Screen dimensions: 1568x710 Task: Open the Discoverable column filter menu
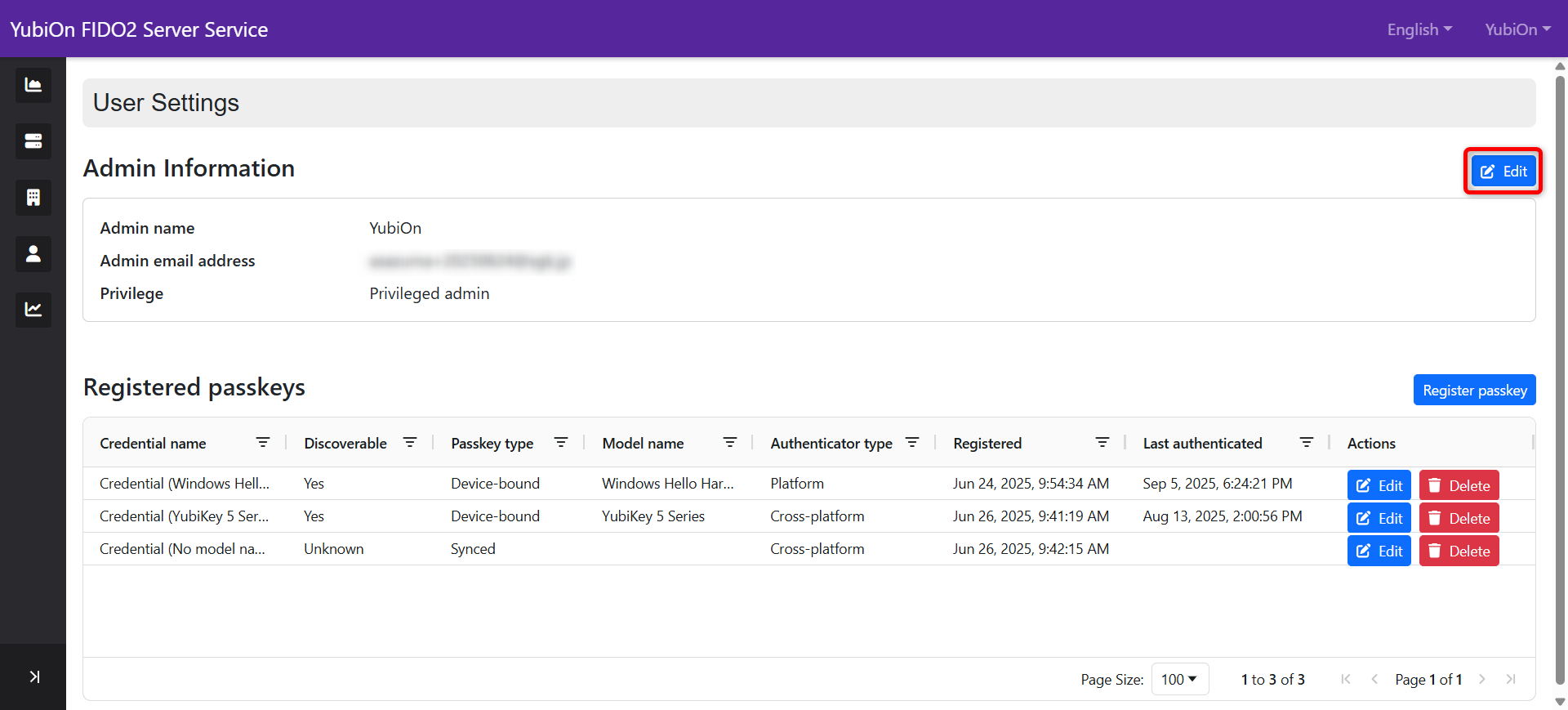pos(410,442)
